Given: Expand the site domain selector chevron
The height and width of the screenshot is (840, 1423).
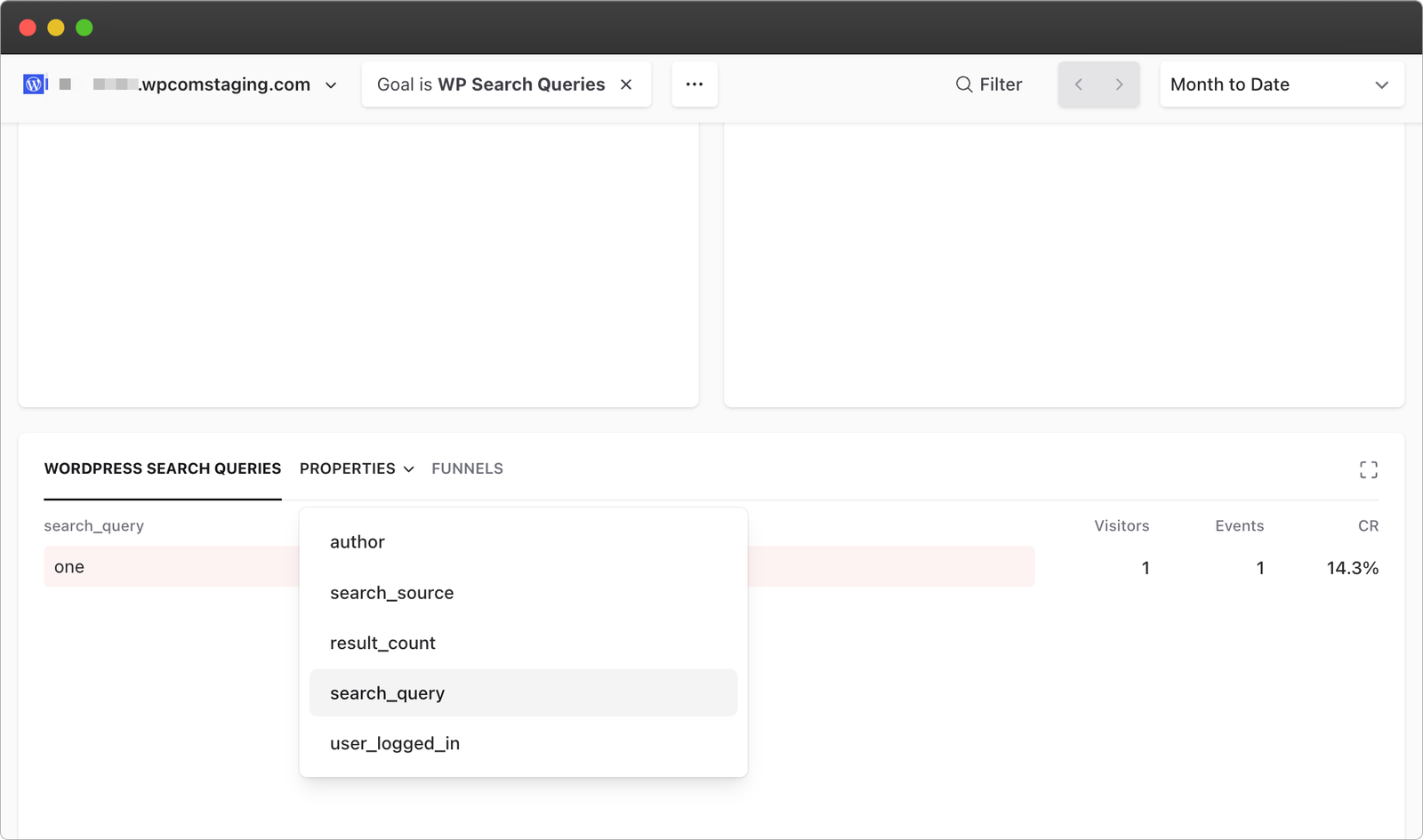Looking at the screenshot, I should (x=330, y=85).
